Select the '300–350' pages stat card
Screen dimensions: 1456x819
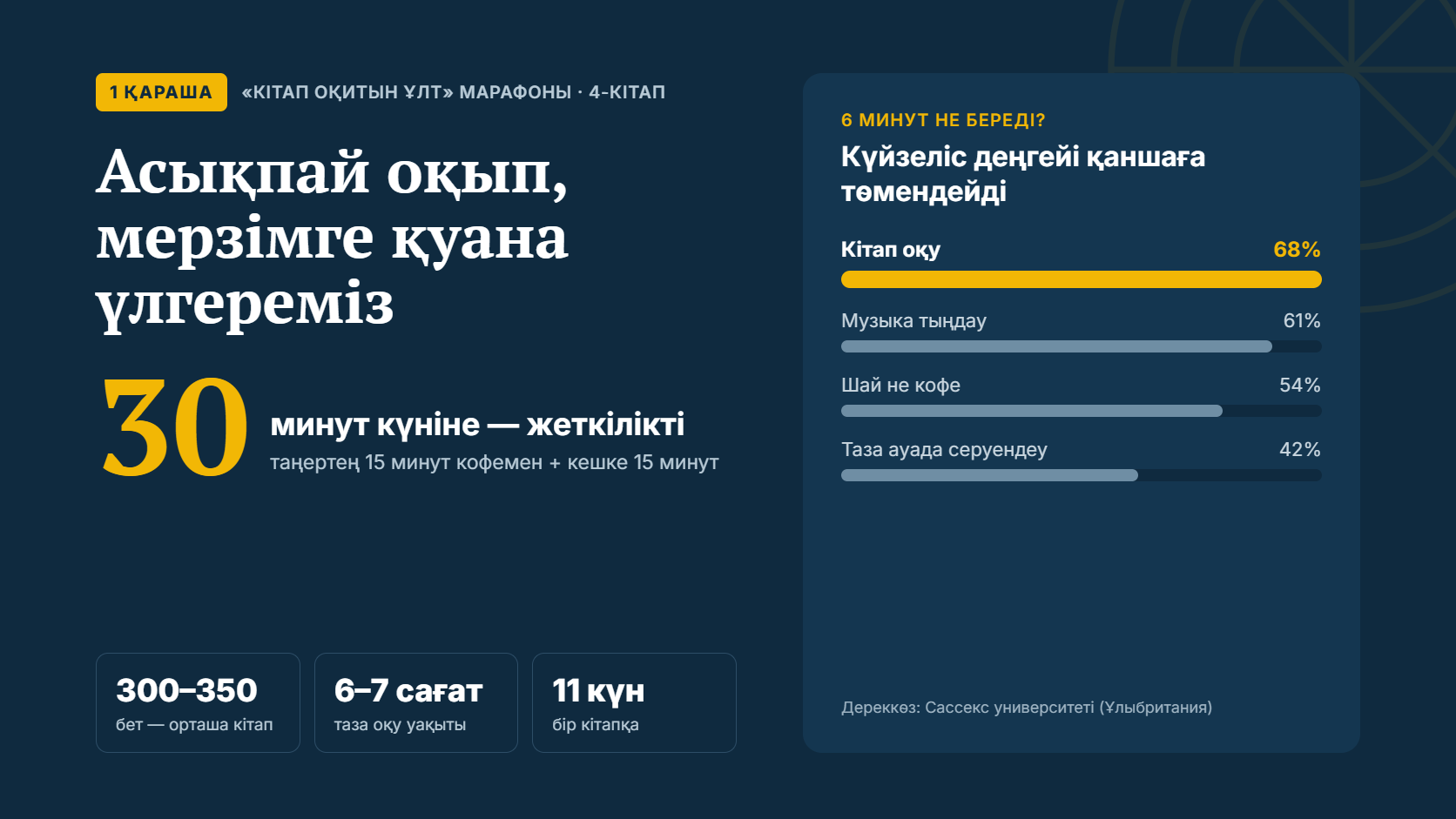pyautogui.click(x=198, y=702)
